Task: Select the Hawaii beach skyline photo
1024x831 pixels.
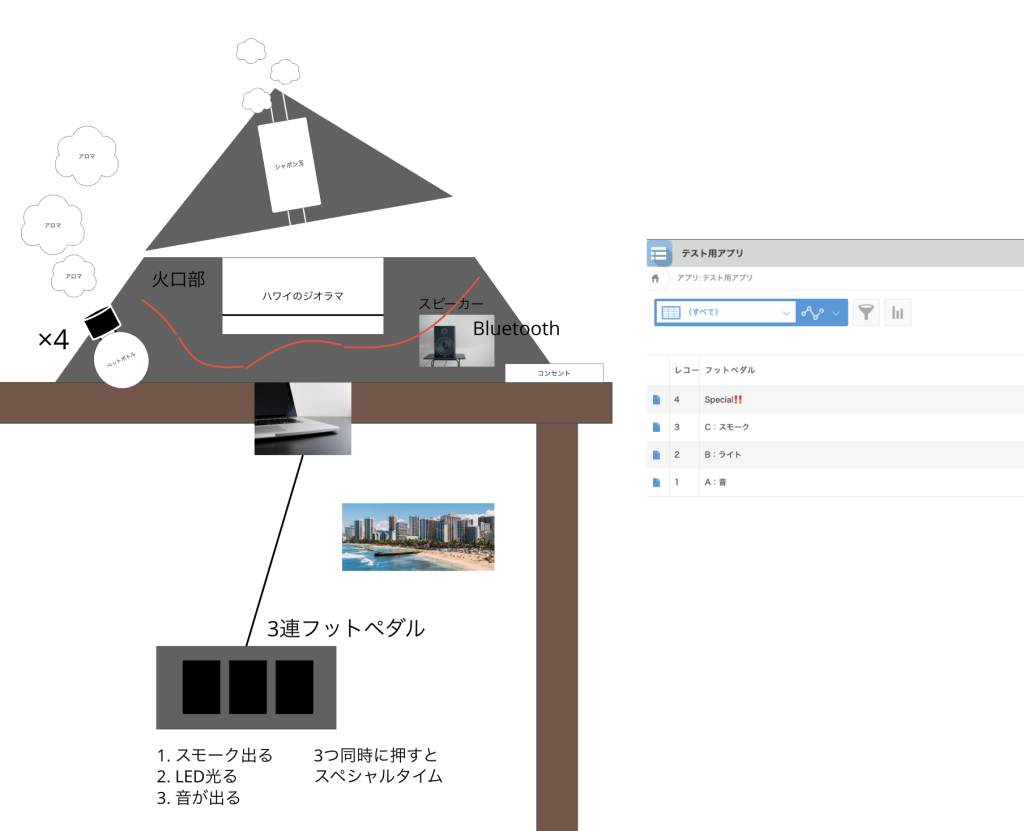Action: [x=418, y=537]
